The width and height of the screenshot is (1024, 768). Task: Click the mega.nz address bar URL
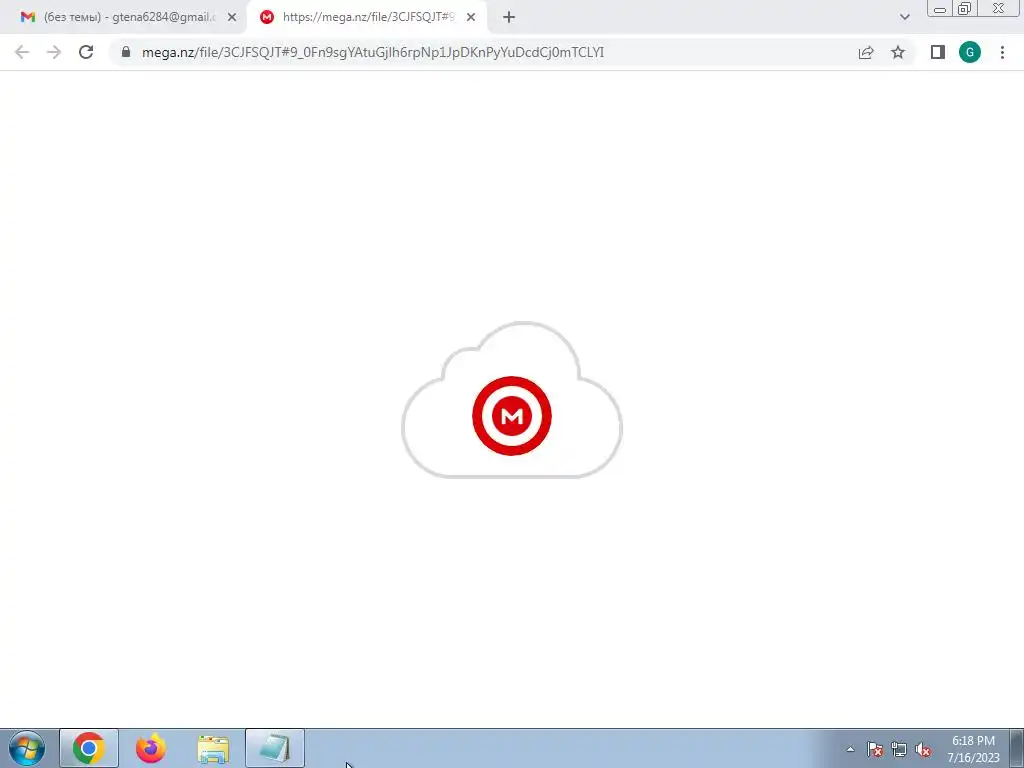(372, 52)
